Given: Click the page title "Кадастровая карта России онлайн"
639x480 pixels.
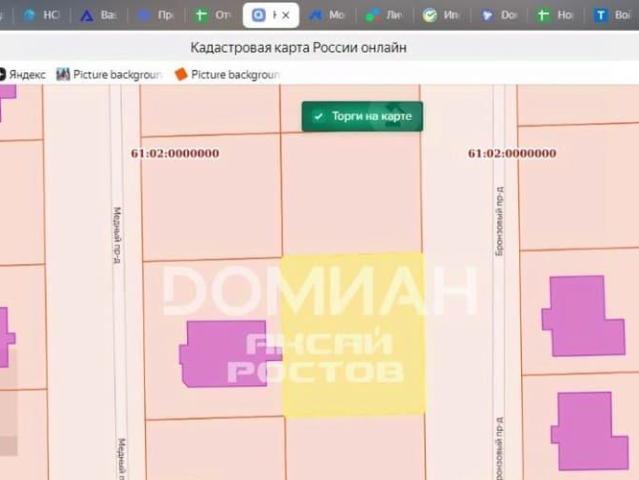Looking at the screenshot, I should coord(298,48).
